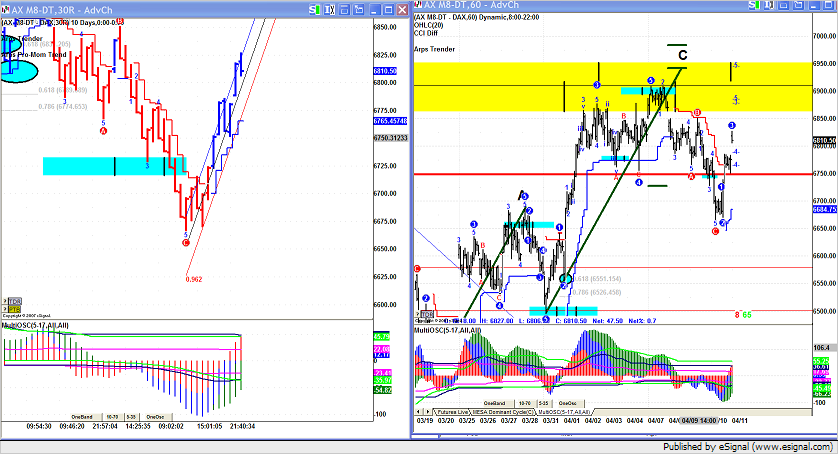This screenshot has height=454, width=838.
Task: Click the yellow highlighted band on right chart
Action: click(x=500, y=75)
